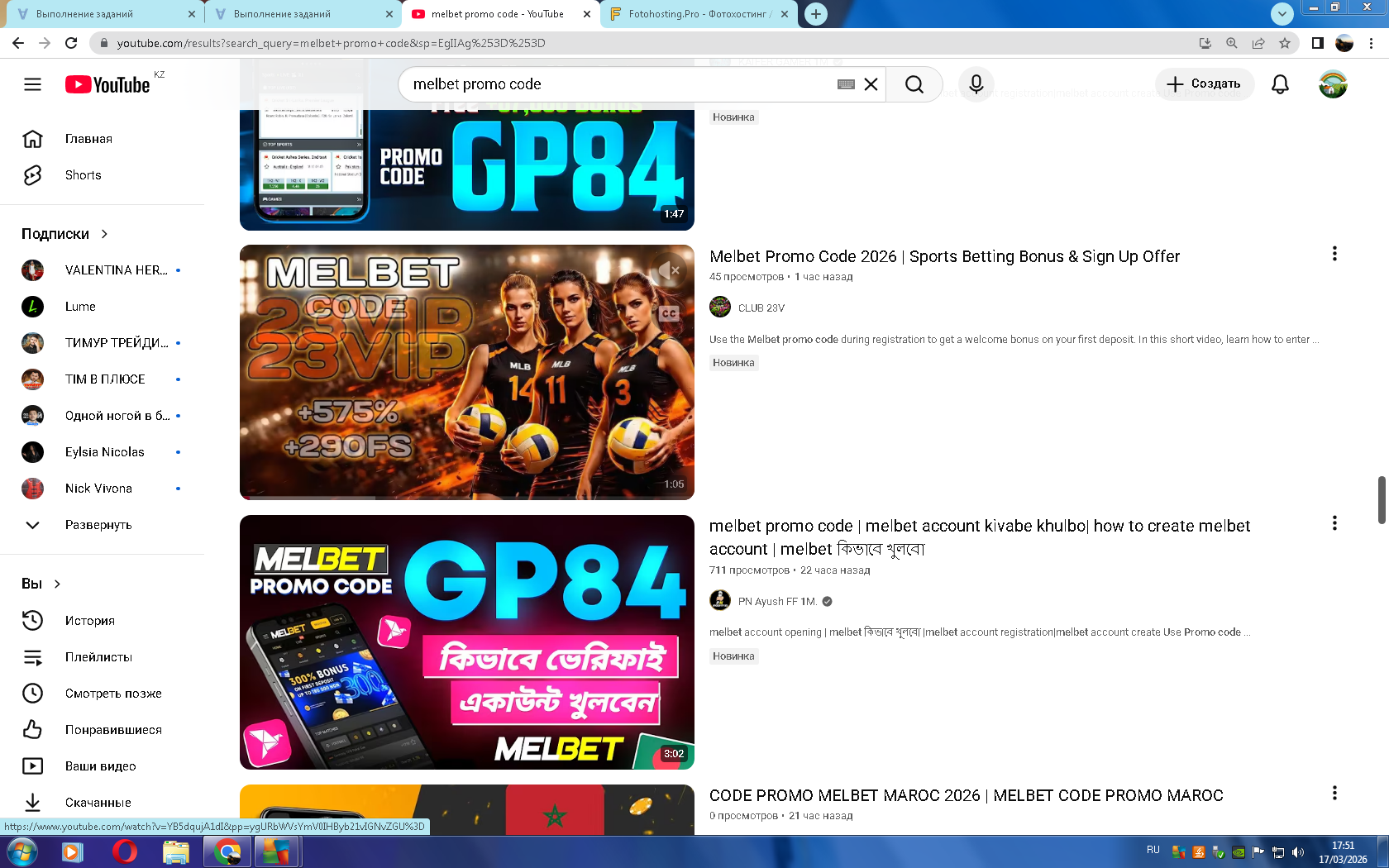Open more options for Melbet Promo Code 2026 video
1389x868 pixels.
tap(1334, 254)
